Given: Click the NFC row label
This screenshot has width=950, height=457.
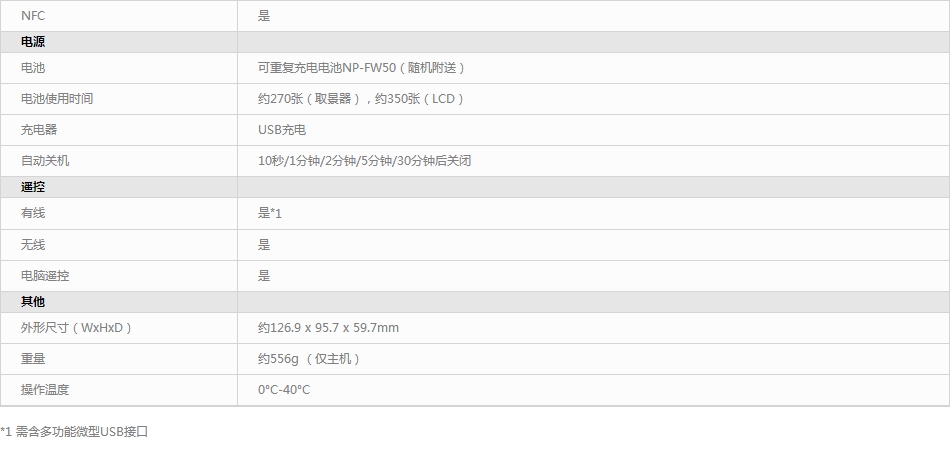Looking at the screenshot, I should [x=33, y=16].
